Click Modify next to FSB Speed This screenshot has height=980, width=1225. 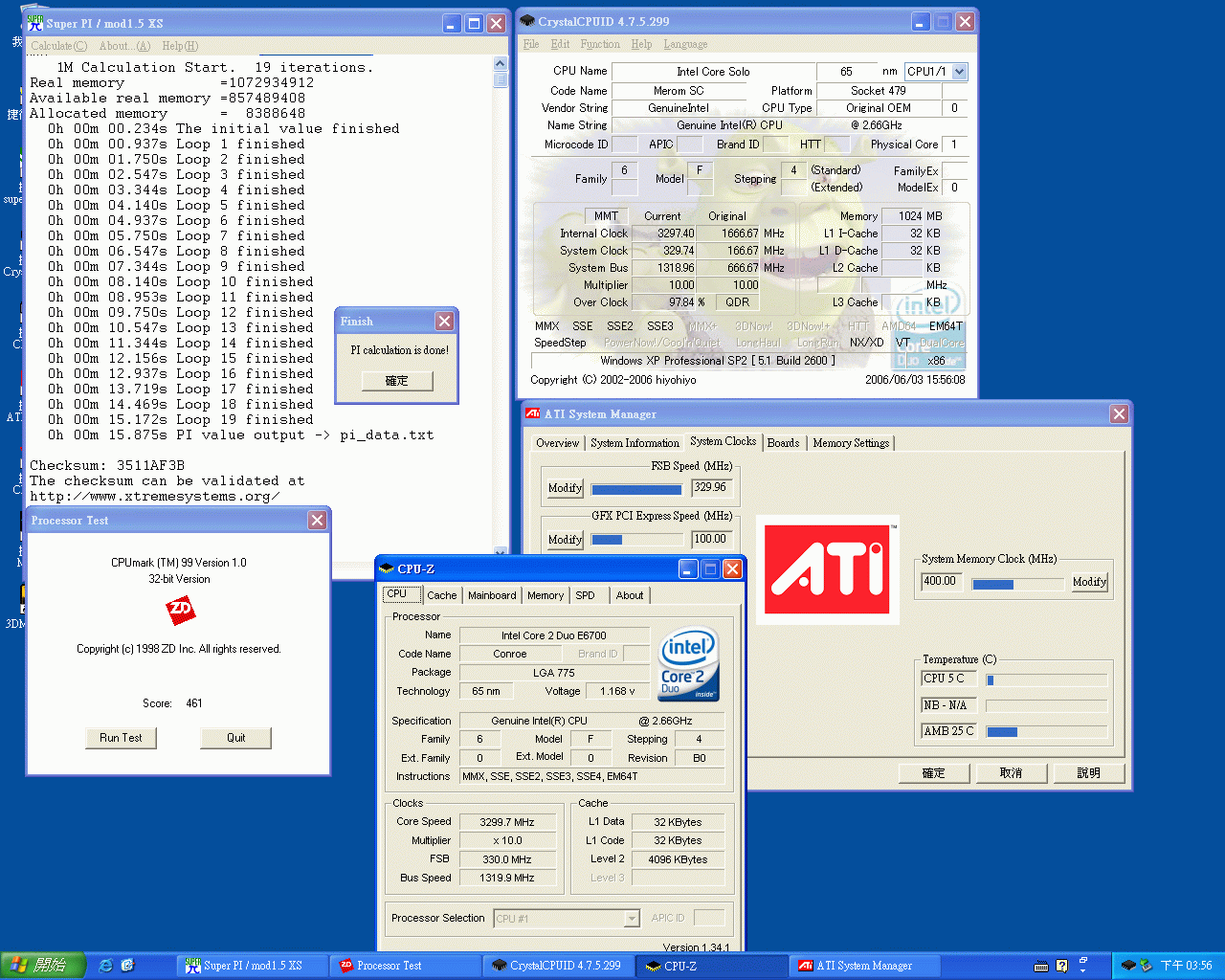click(x=565, y=488)
